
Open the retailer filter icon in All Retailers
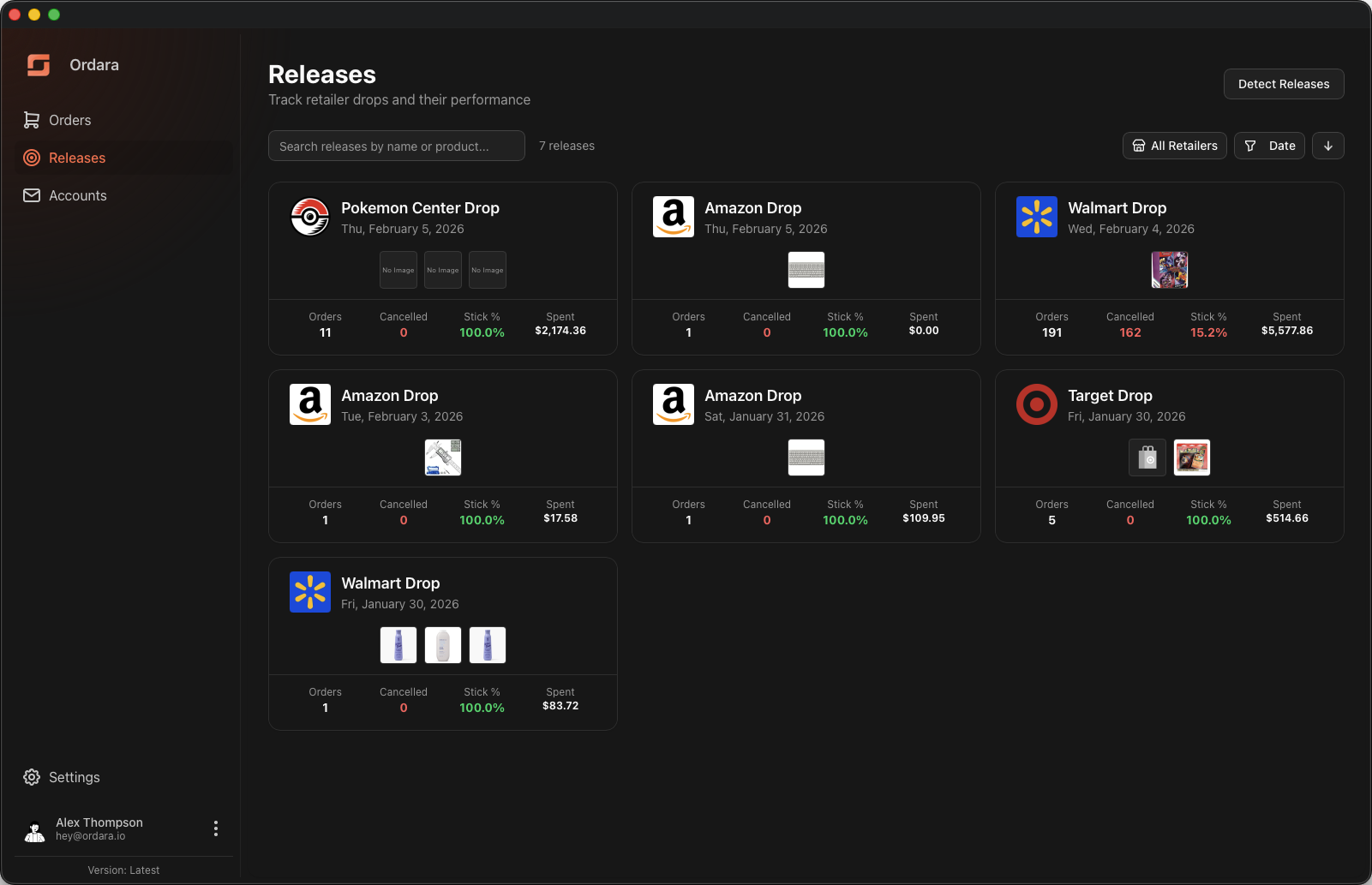pyautogui.click(x=1138, y=146)
